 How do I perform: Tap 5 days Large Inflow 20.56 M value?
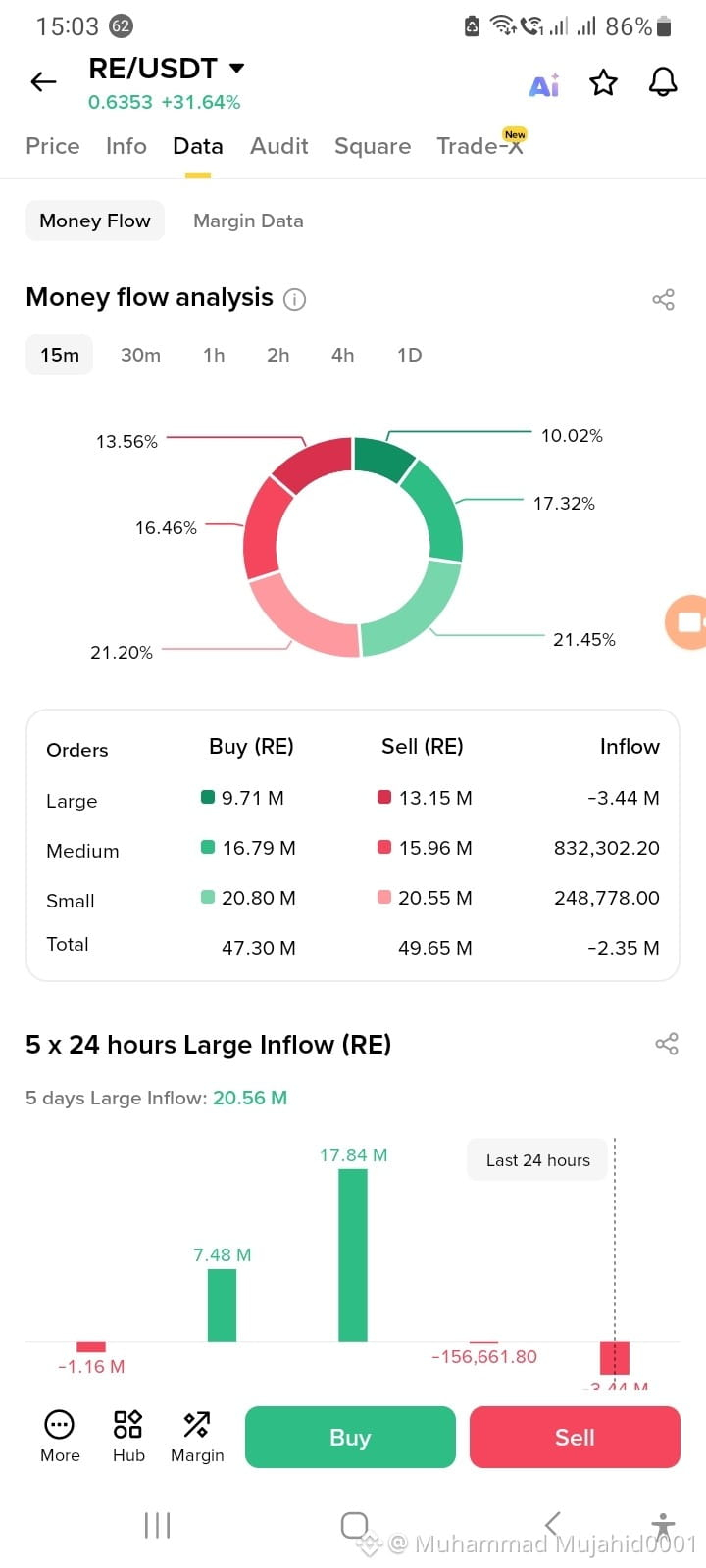pyautogui.click(x=250, y=1098)
